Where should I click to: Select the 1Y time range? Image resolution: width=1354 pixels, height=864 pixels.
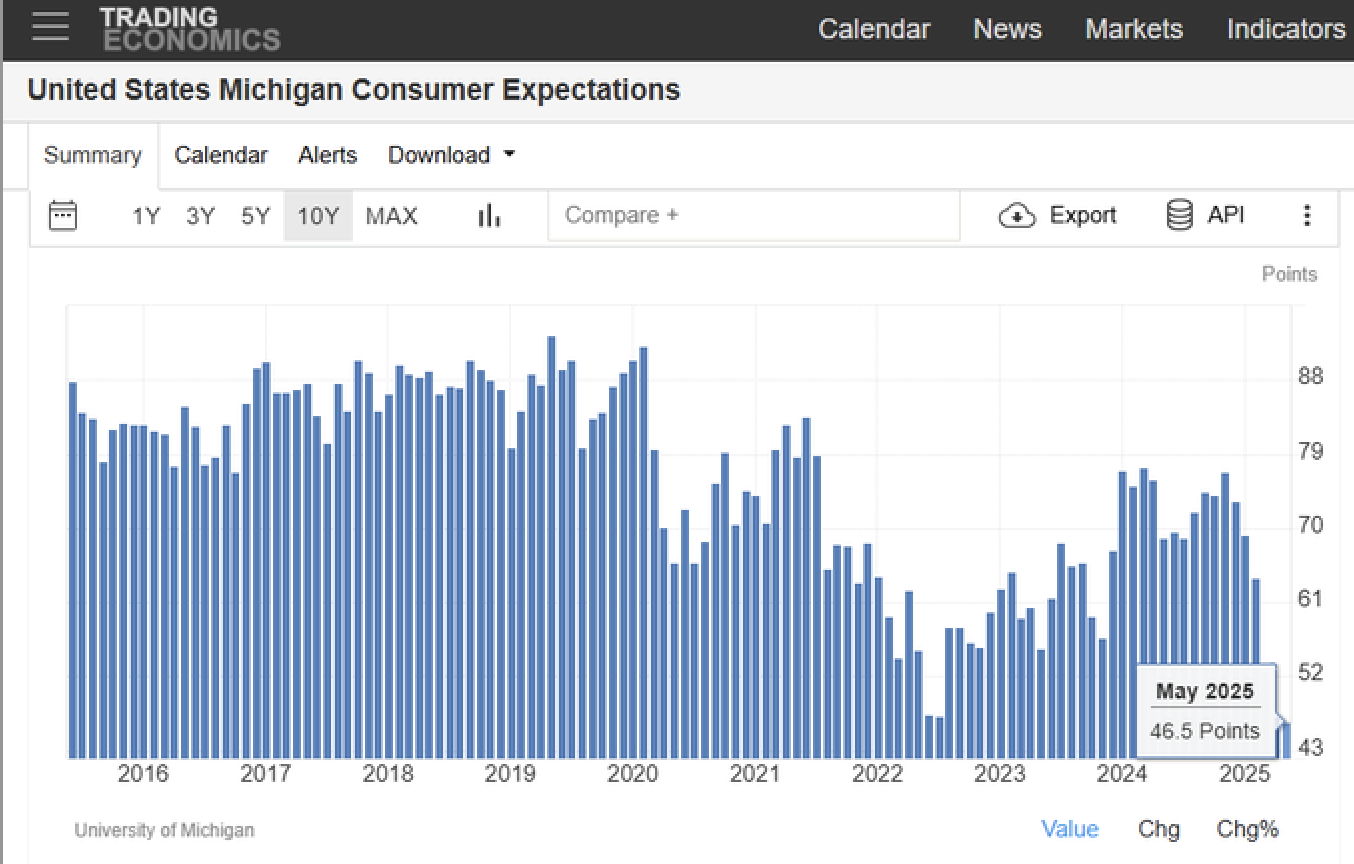click(x=146, y=216)
